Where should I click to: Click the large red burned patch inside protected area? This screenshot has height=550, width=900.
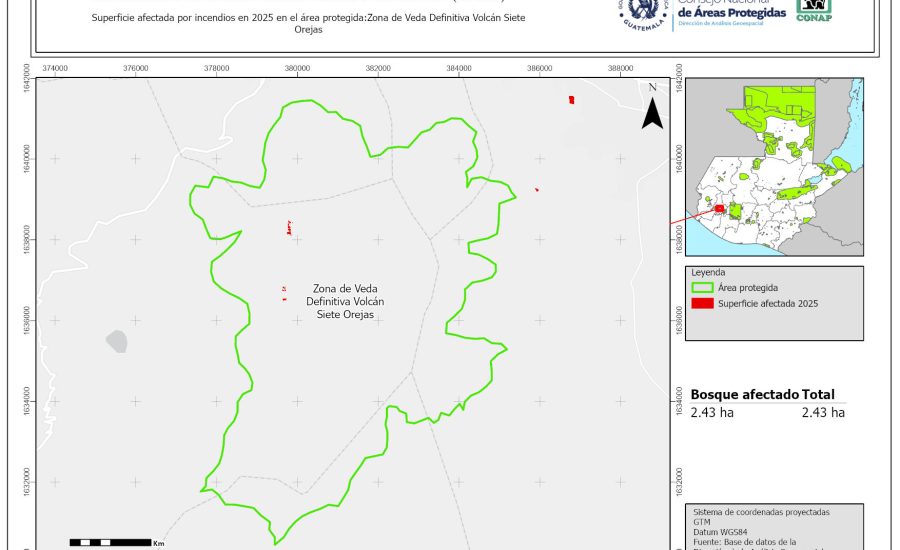[x=288, y=229]
